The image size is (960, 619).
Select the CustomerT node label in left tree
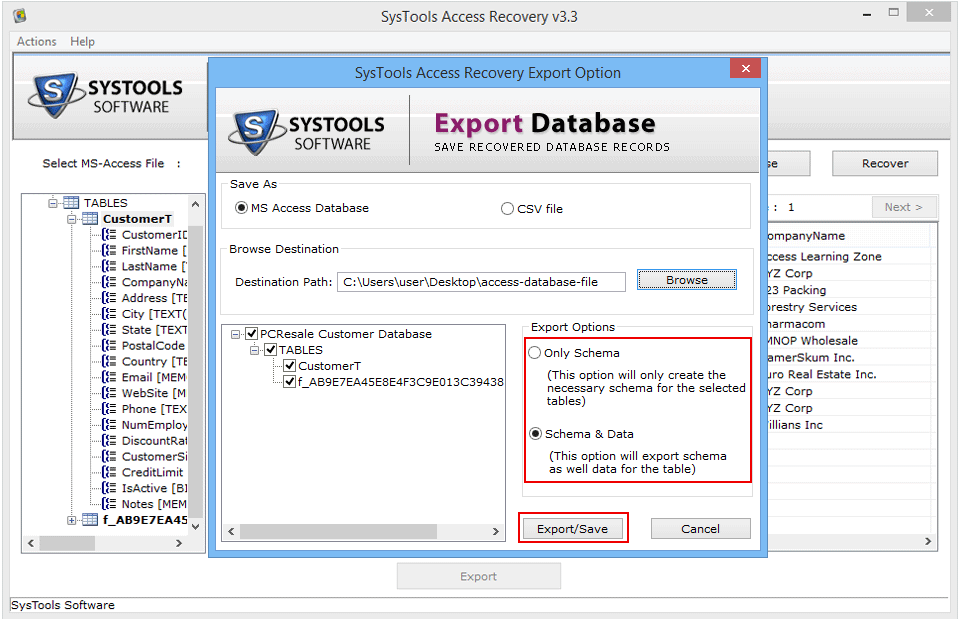point(138,219)
